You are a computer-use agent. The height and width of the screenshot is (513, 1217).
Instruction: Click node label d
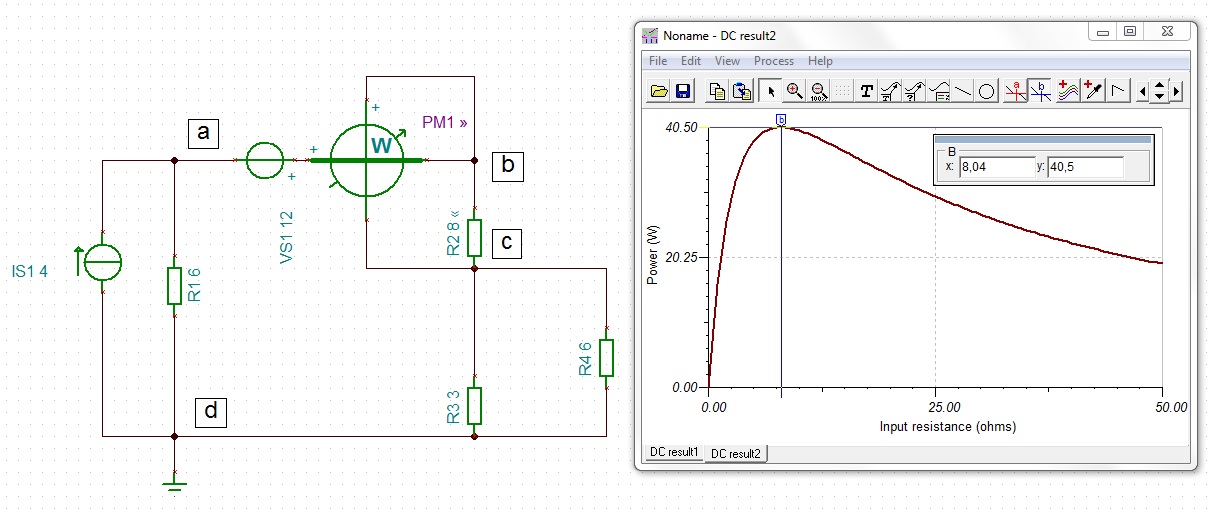pos(209,411)
